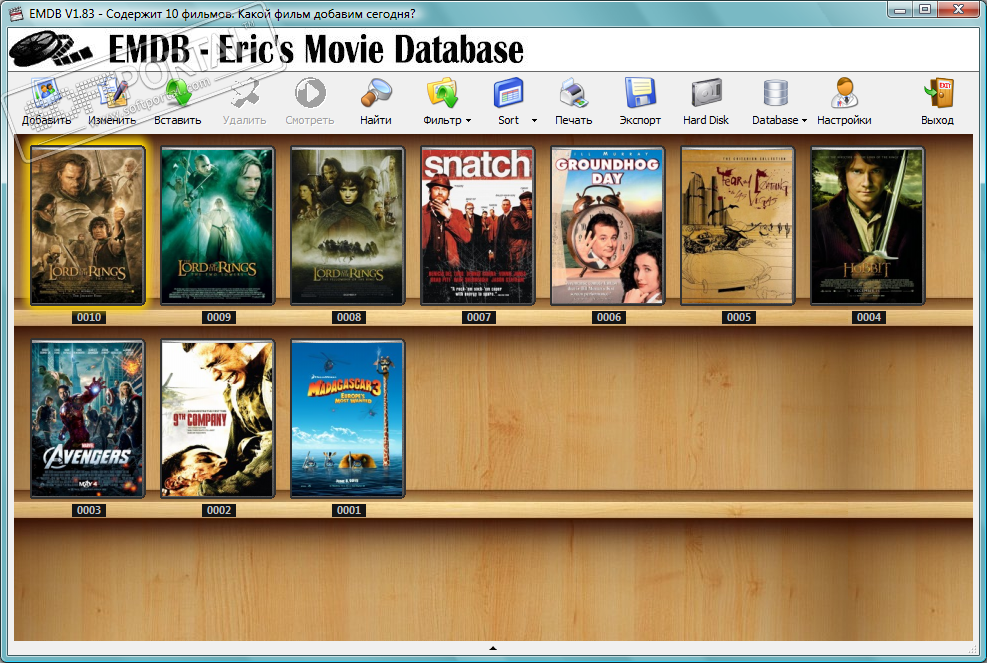Click the number label 0004

[869, 317]
